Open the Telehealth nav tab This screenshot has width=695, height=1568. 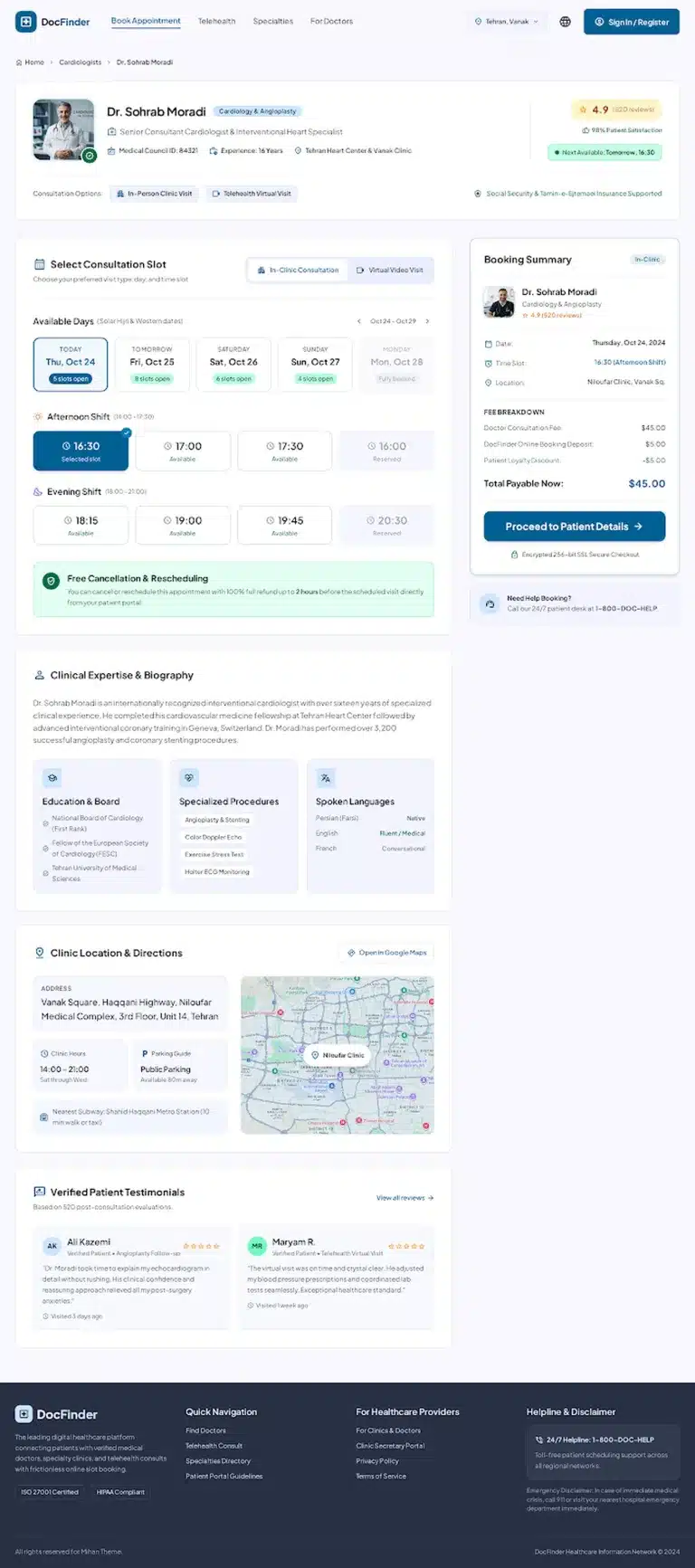[217, 21]
